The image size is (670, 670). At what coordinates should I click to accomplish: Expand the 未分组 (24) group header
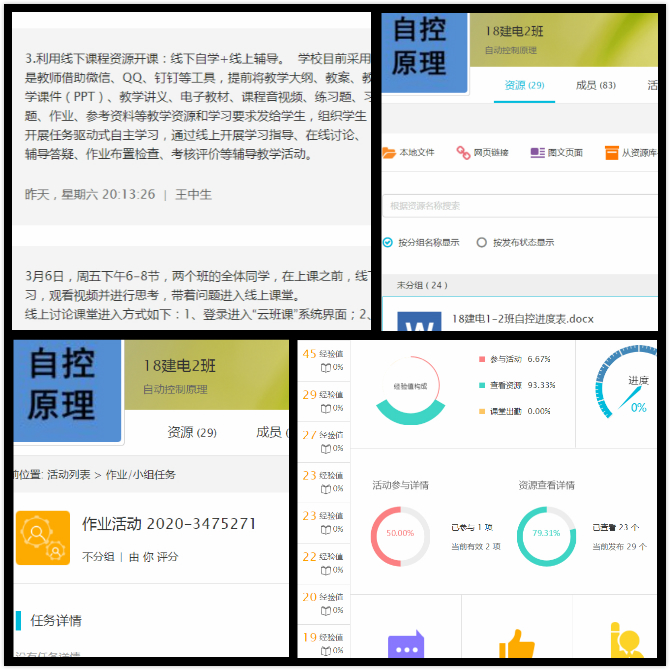click(x=422, y=285)
